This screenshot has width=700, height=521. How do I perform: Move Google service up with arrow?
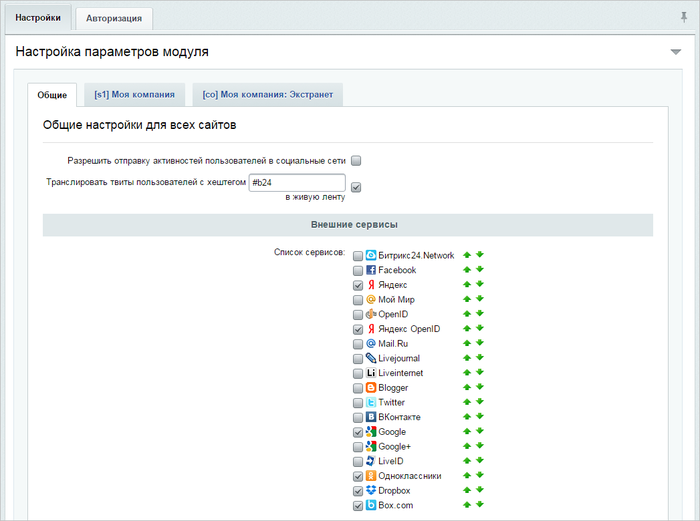[x=467, y=431]
